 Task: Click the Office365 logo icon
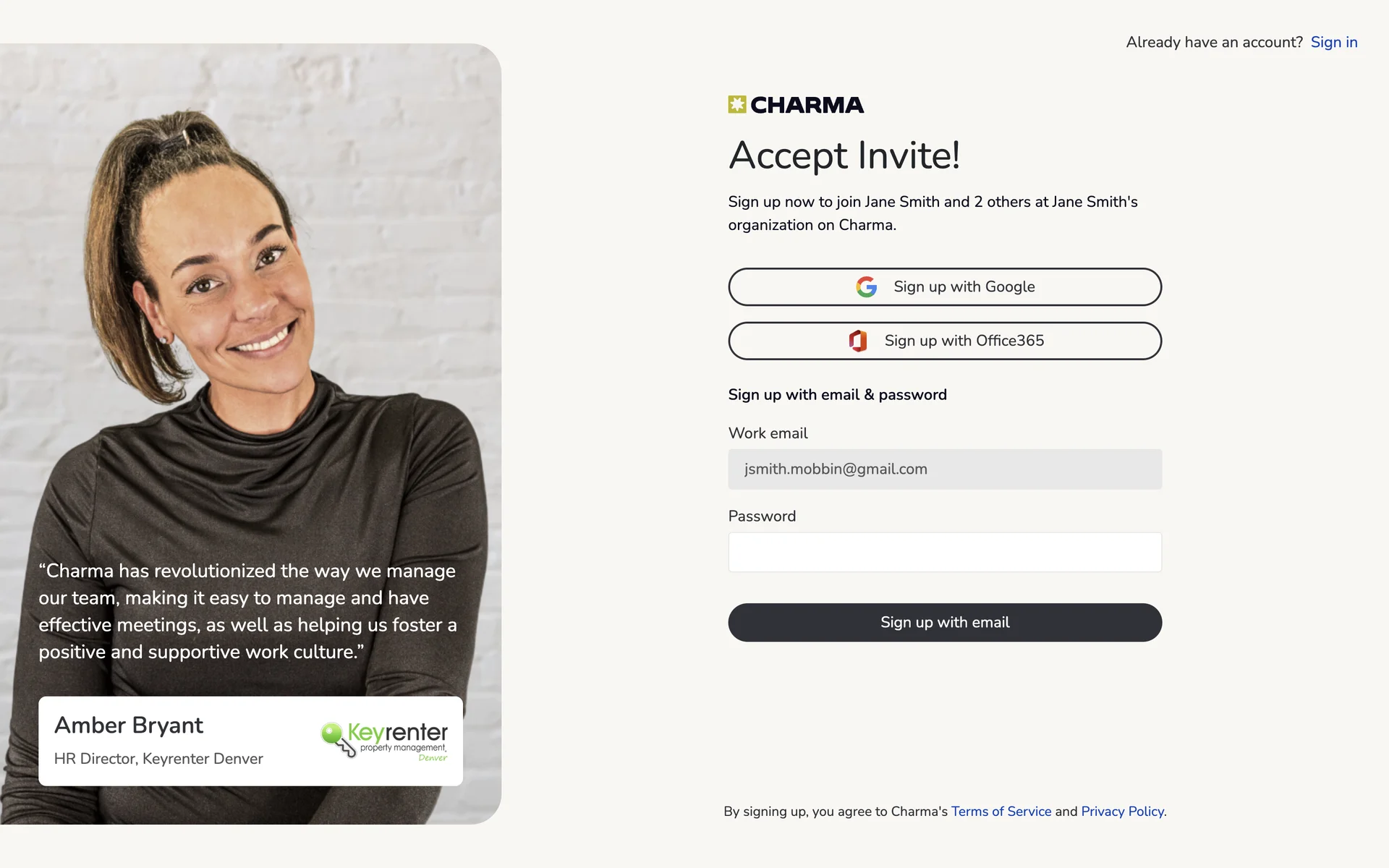(858, 341)
